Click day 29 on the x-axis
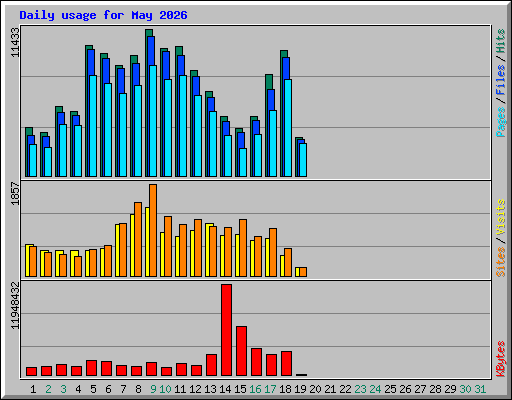 pos(450,389)
